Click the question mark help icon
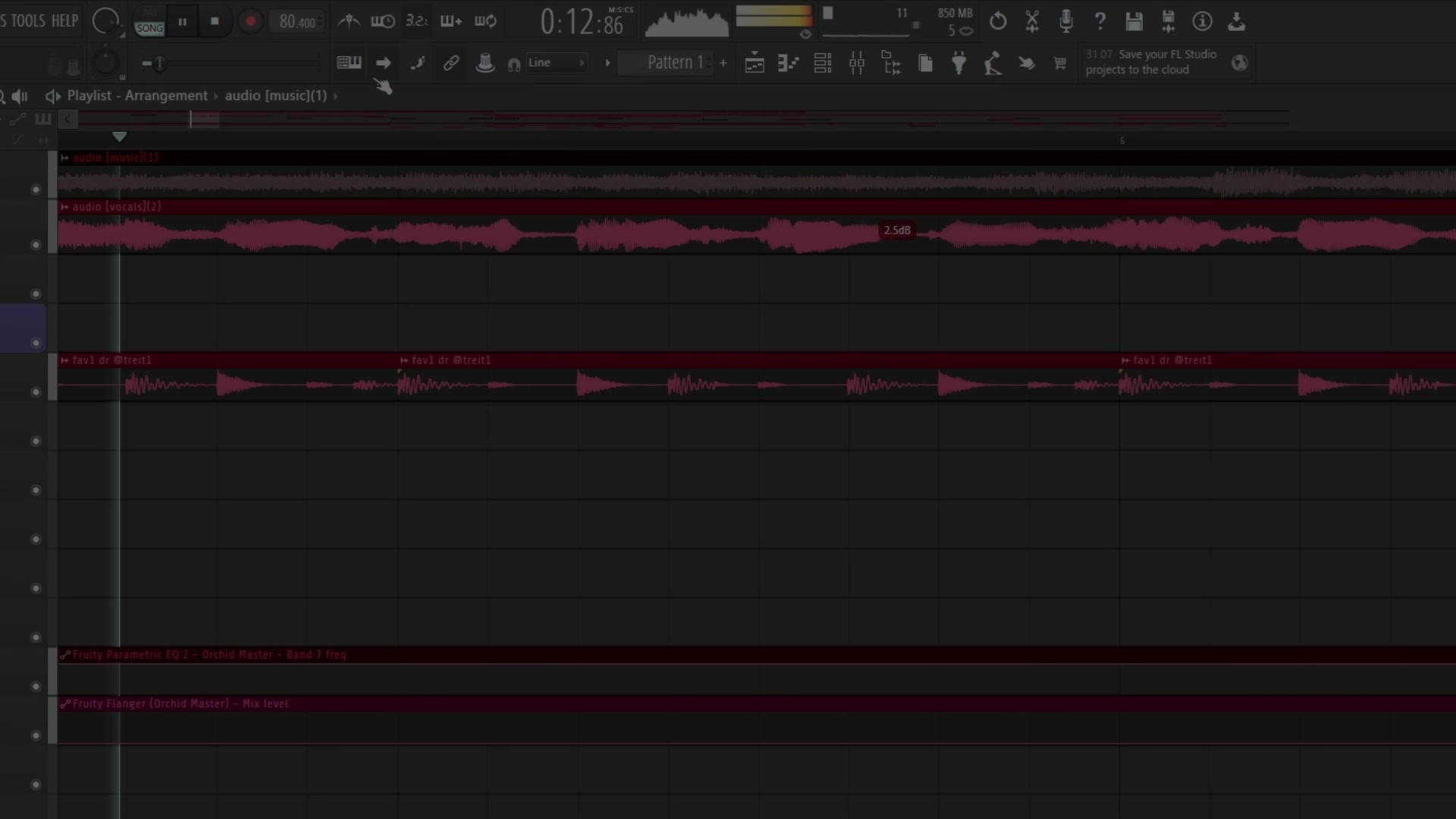The image size is (1456, 819). 1100,21
